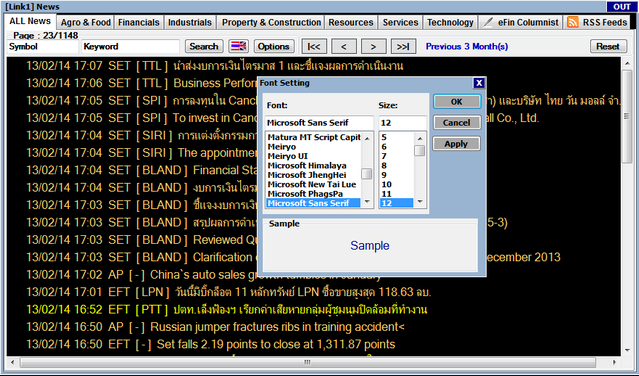The width and height of the screenshot is (639, 376).
Task: Click the OUT button in title bar
Action: 621,7
